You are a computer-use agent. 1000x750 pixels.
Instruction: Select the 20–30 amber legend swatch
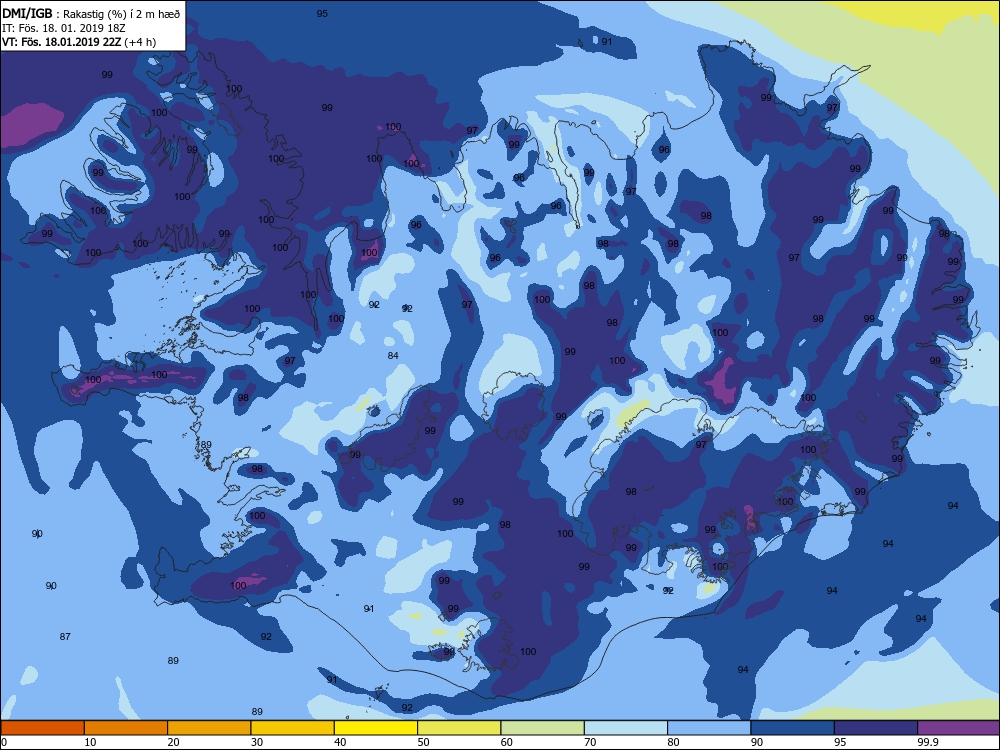click(209, 728)
